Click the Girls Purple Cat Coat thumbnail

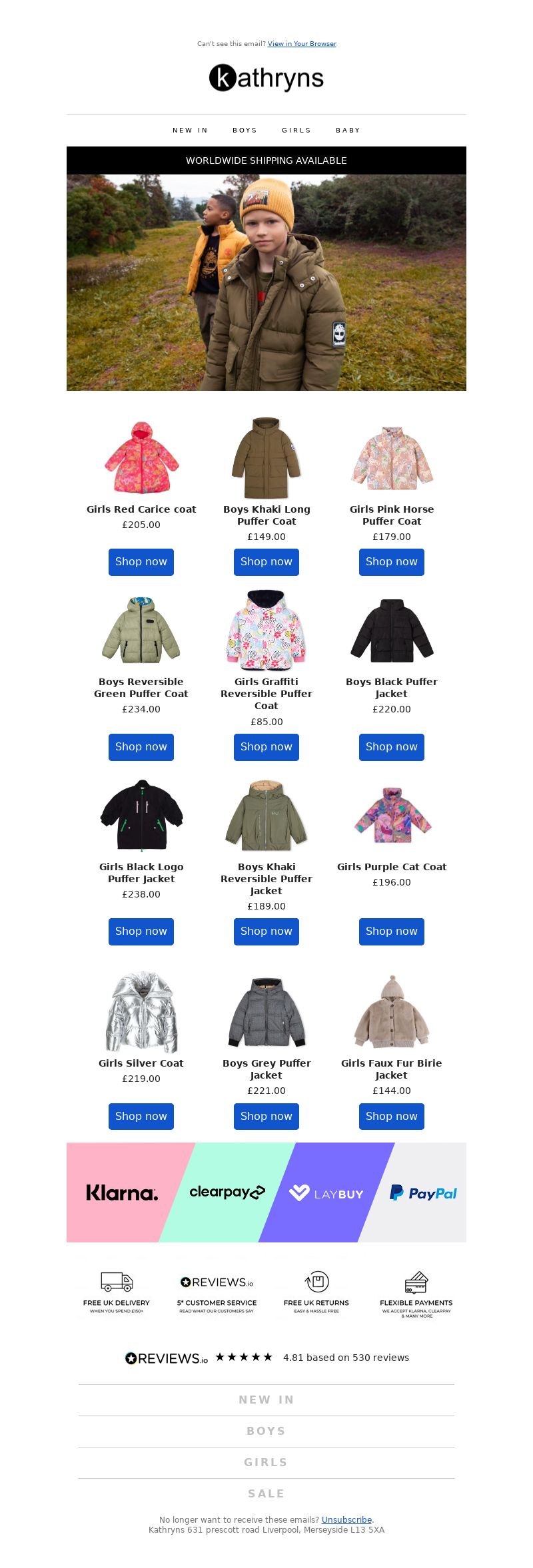coord(392,816)
